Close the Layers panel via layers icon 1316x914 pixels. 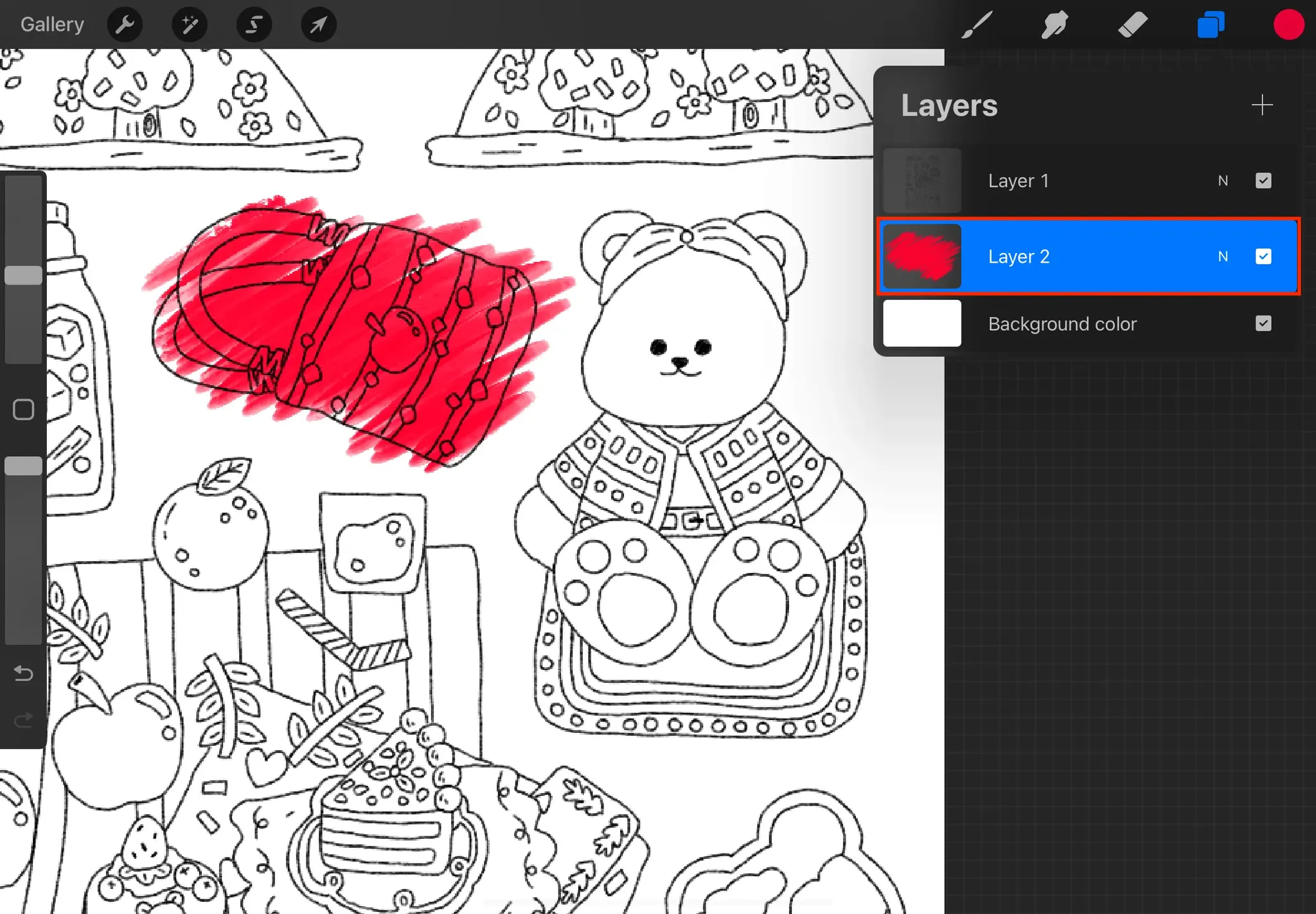point(1211,25)
